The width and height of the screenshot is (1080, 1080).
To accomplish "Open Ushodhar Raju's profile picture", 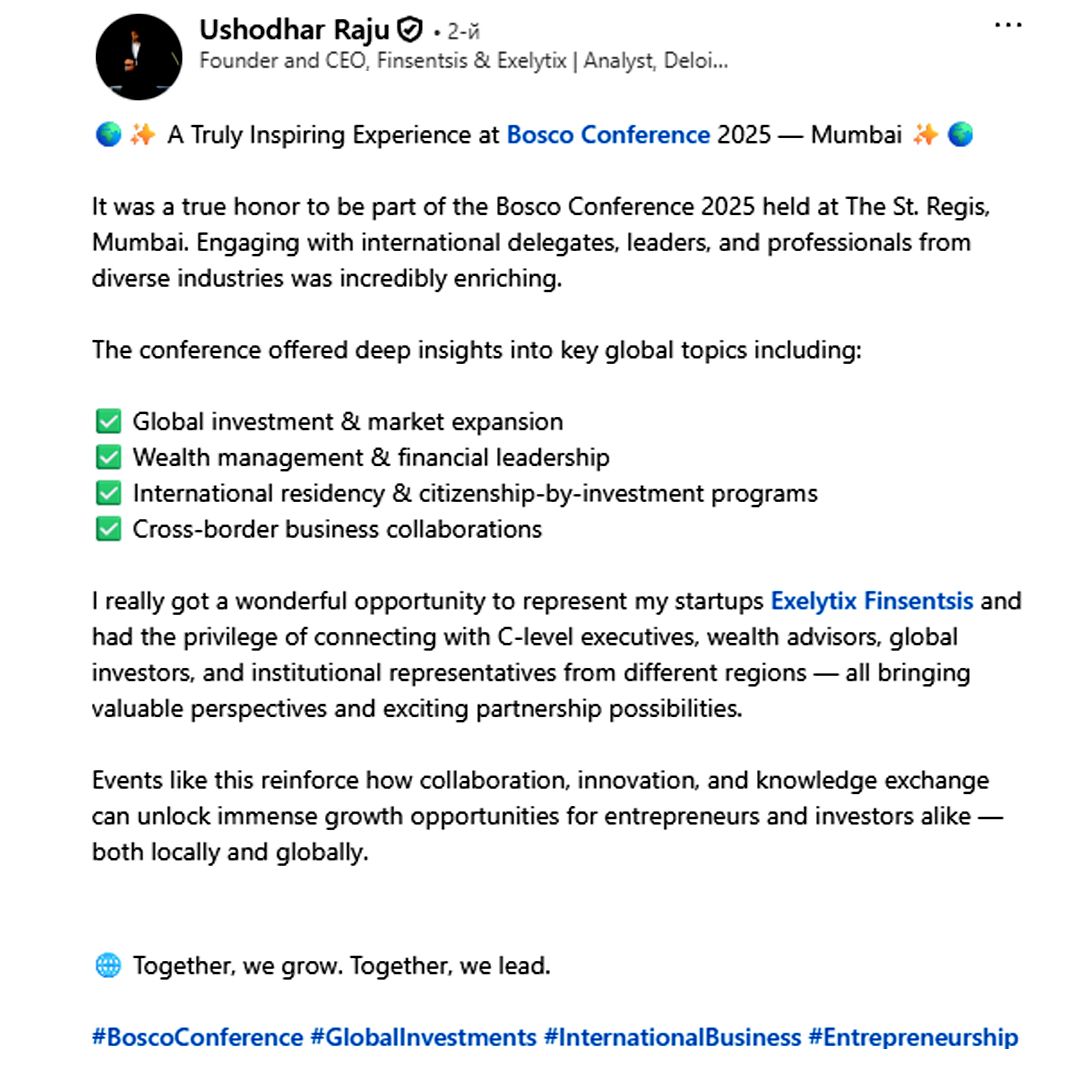I will tap(138, 56).
